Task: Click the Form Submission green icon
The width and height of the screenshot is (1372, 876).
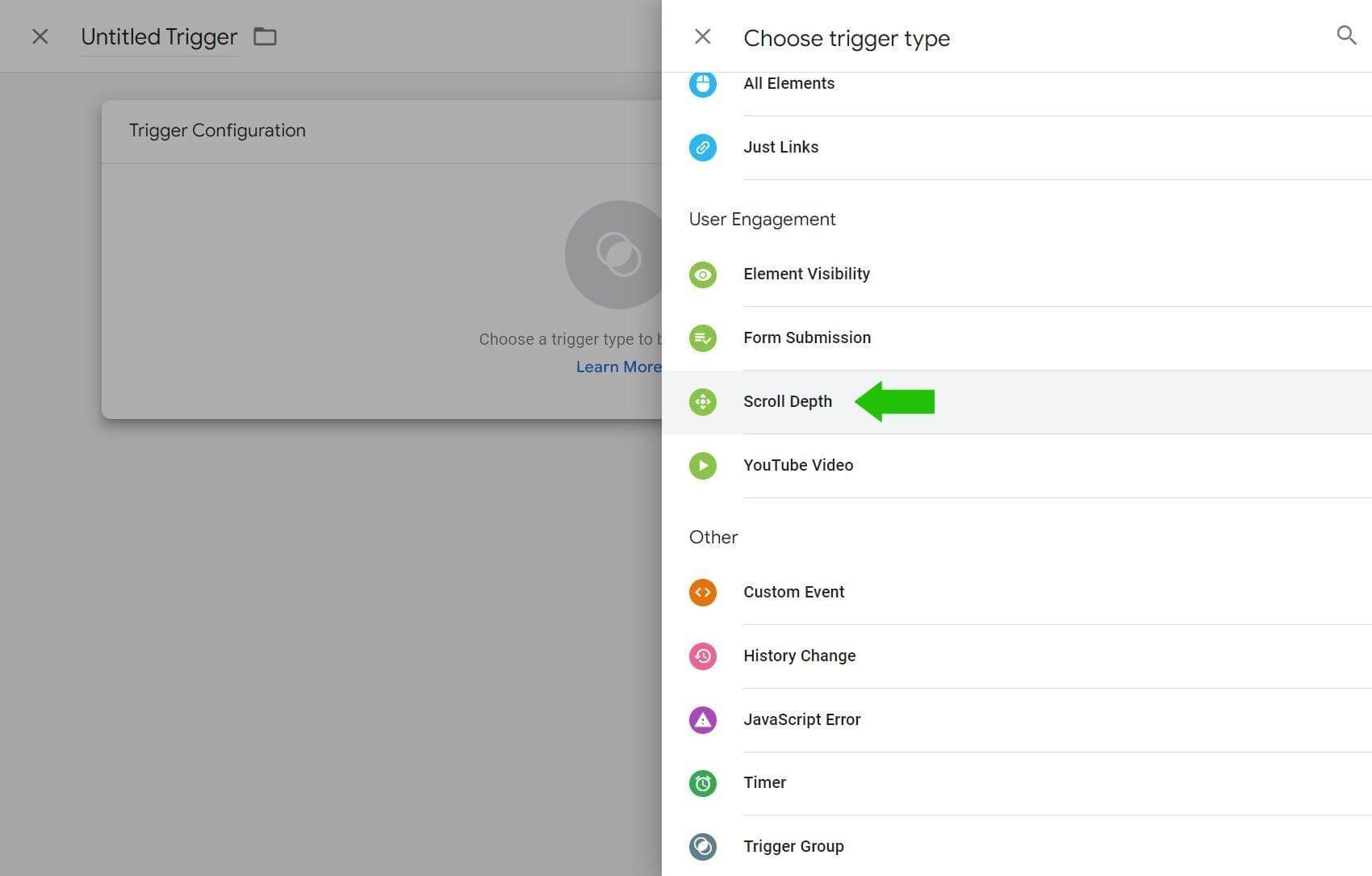Action: coord(703,337)
